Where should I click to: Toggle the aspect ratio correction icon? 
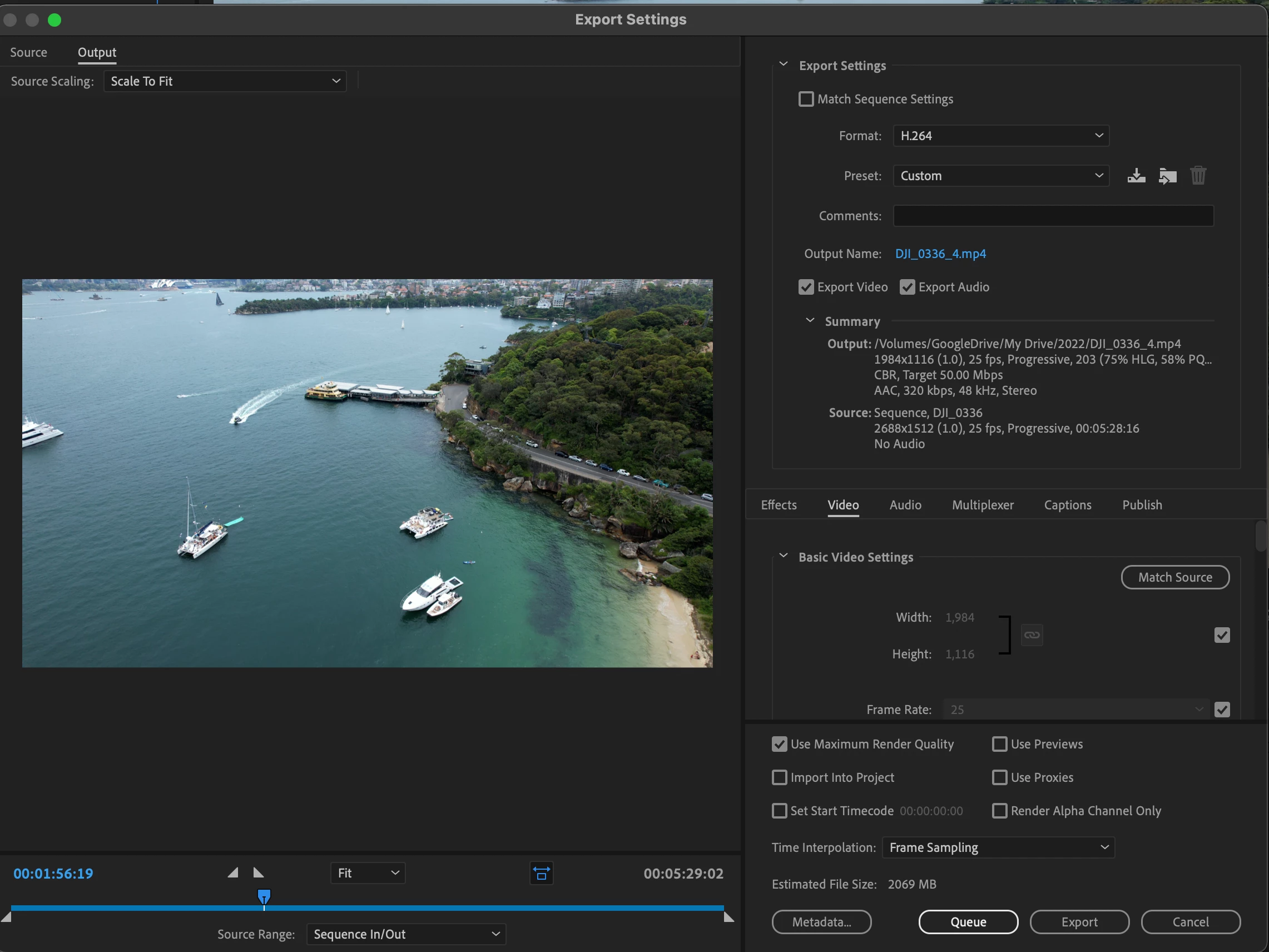point(541,873)
